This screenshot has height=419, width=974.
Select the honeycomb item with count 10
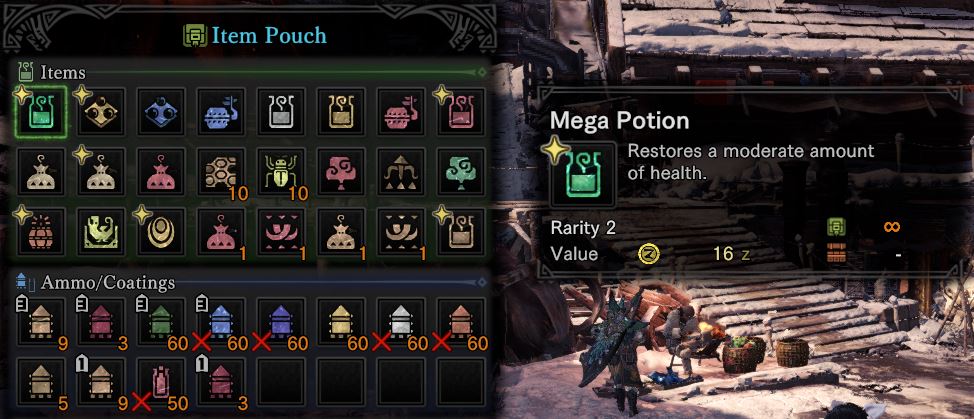point(221,172)
